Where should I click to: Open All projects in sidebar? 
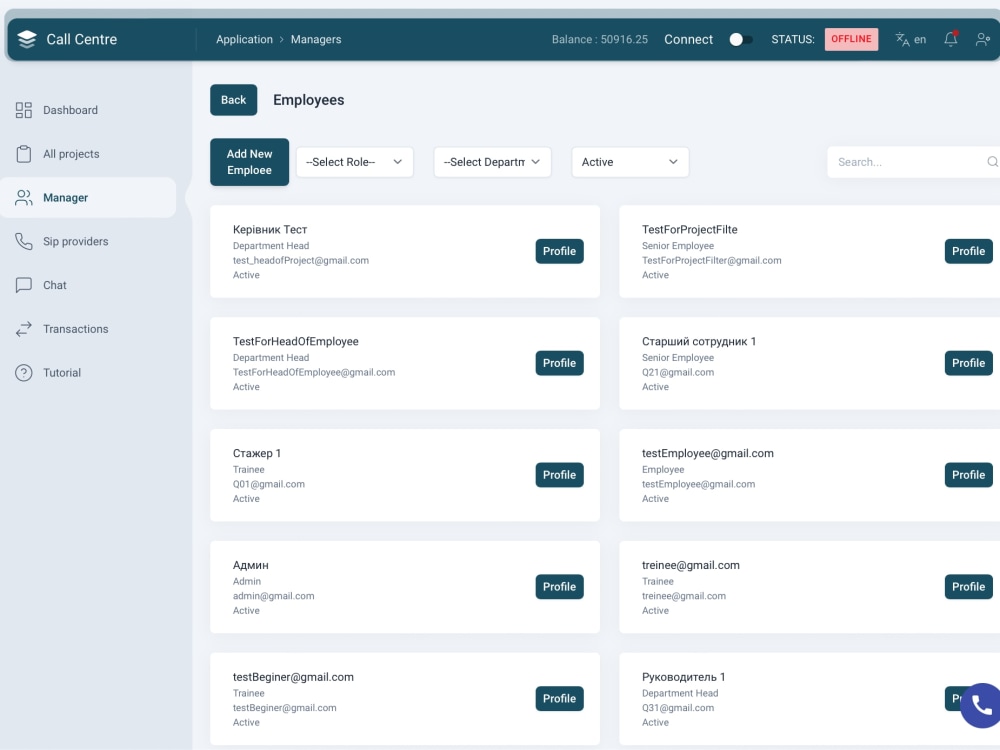click(71, 154)
